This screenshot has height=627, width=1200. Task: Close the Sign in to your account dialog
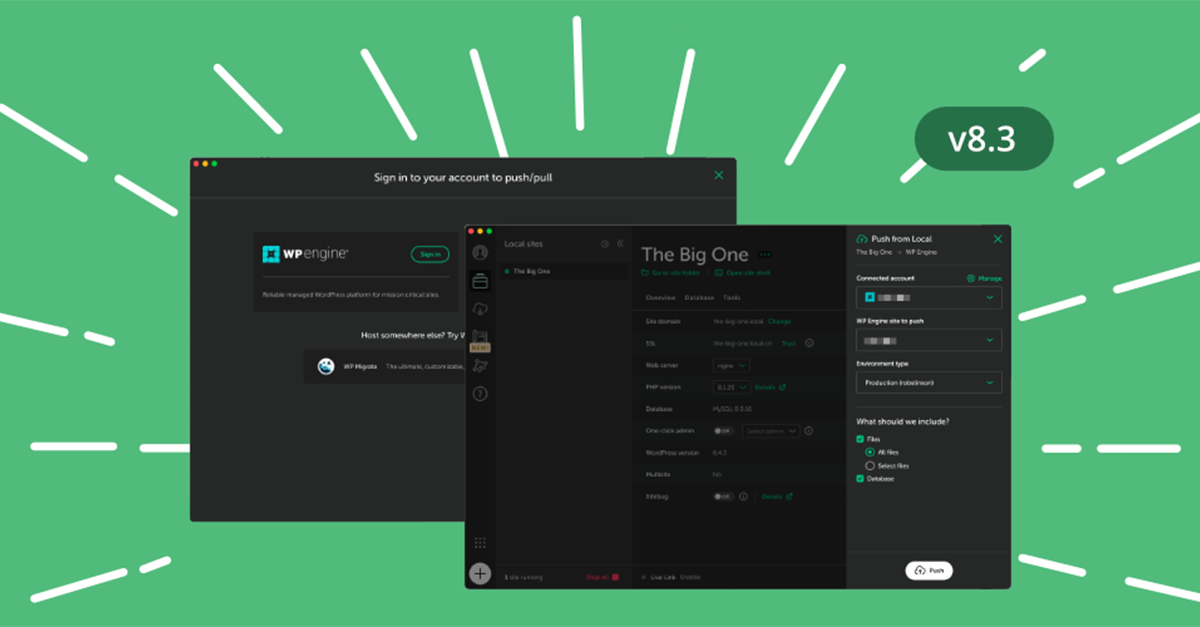click(x=718, y=176)
